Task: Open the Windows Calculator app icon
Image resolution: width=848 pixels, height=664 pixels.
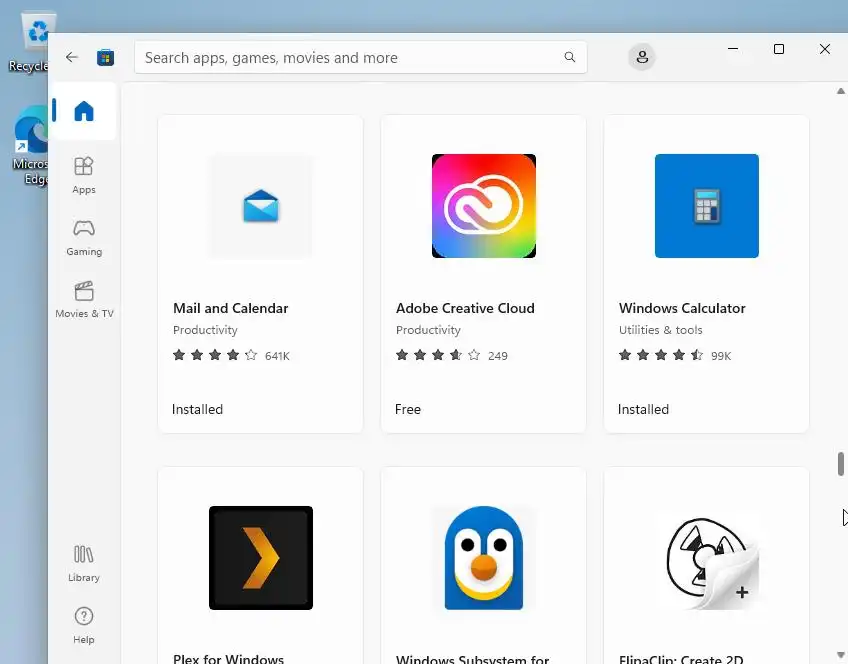Action: point(706,206)
